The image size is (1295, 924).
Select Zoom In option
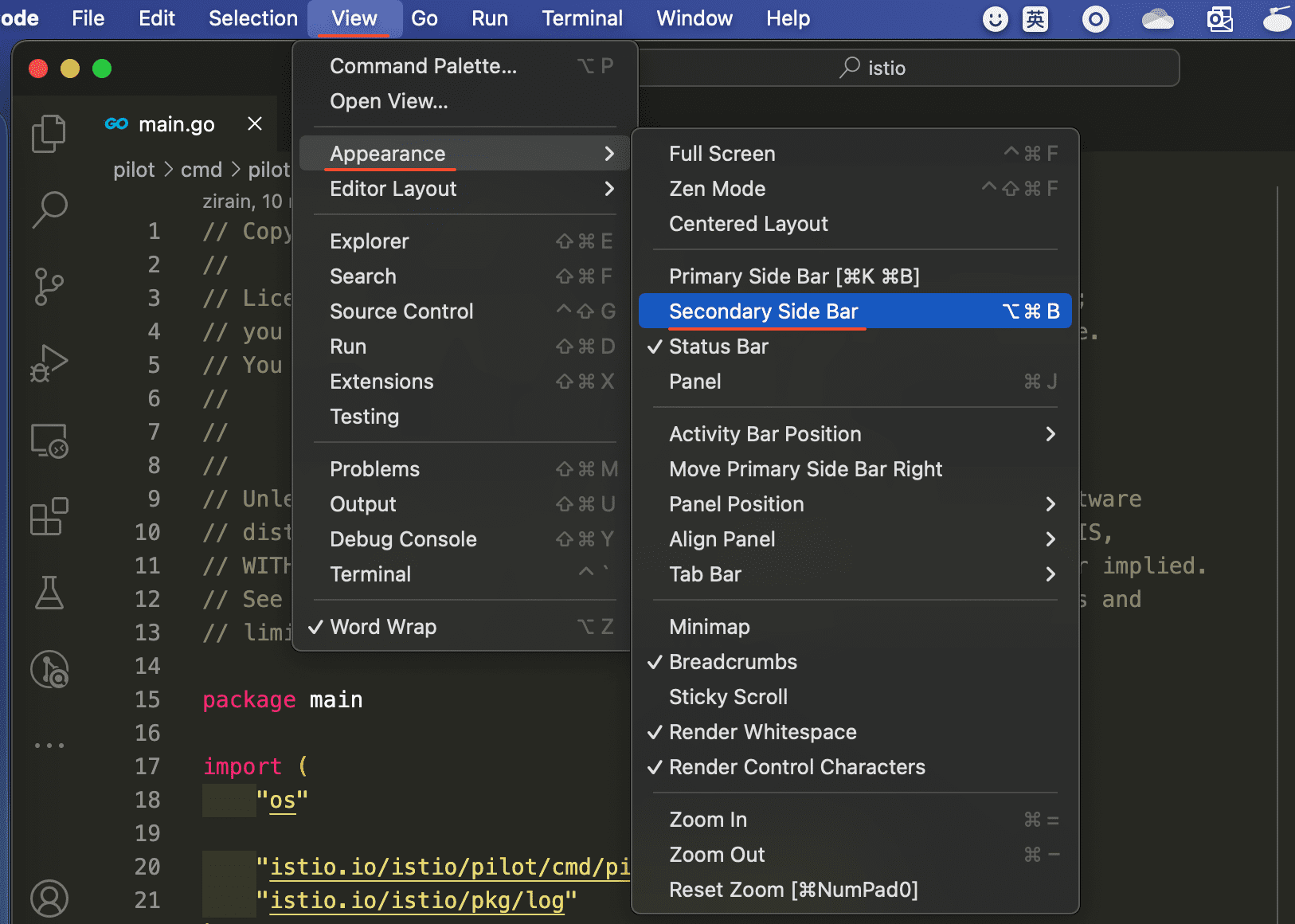coord(855,820)
